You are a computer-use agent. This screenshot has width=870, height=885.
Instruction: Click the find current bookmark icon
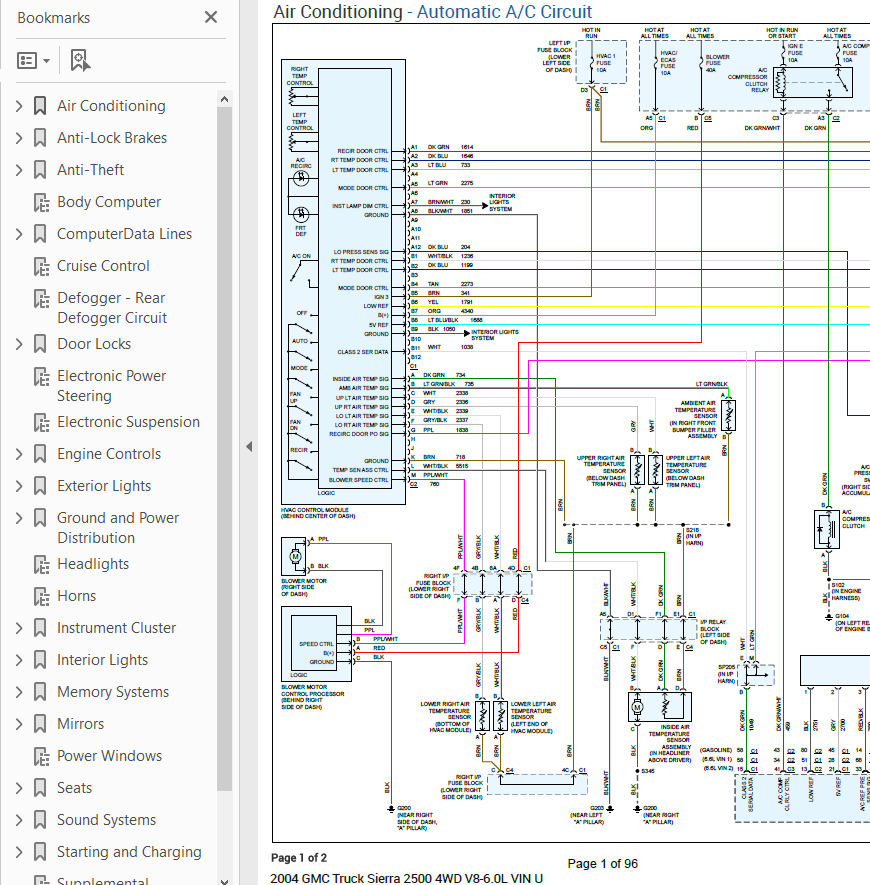(80, 60)
